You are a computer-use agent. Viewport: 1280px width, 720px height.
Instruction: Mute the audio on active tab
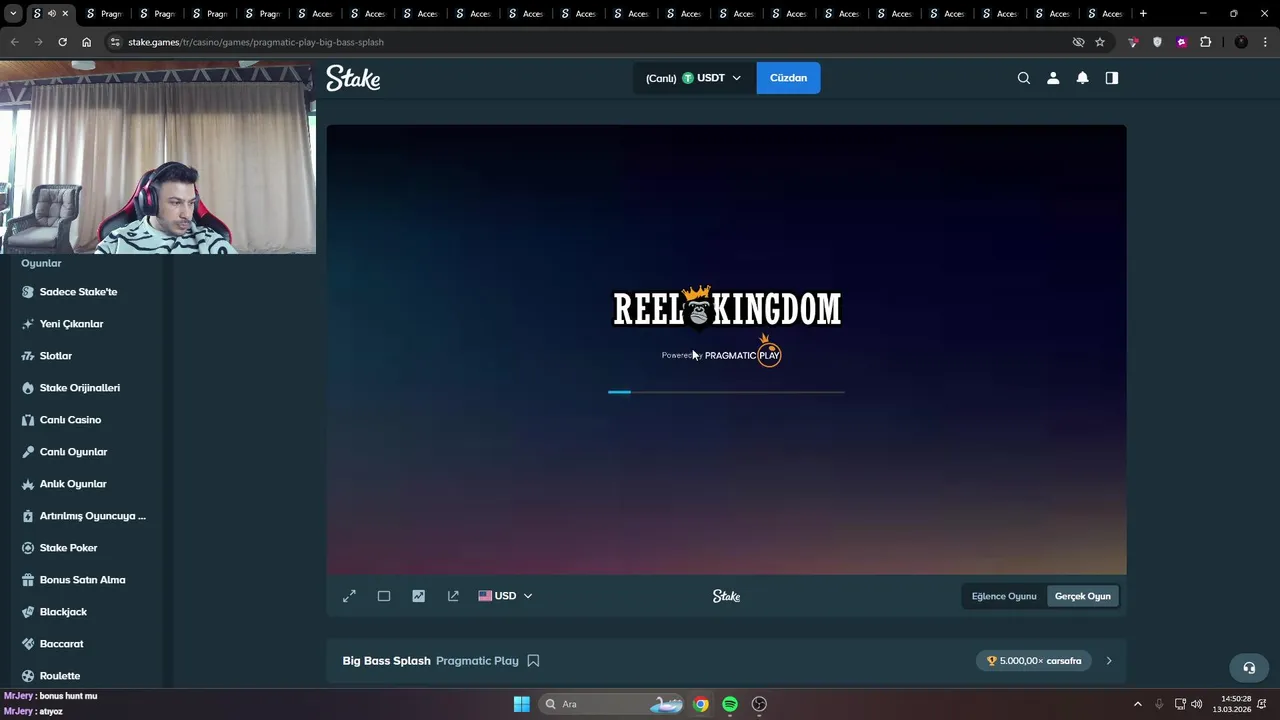(x=51, y=14)
